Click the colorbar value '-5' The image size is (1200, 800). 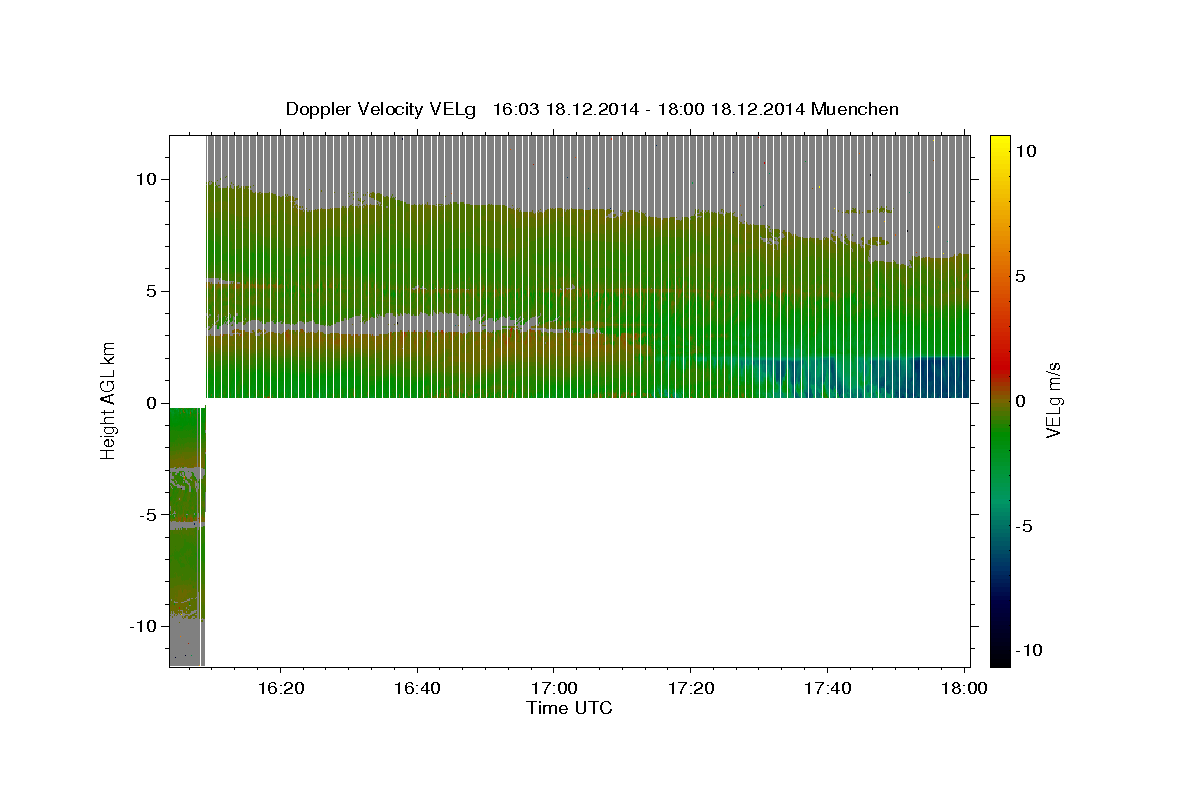[1024, 526]
